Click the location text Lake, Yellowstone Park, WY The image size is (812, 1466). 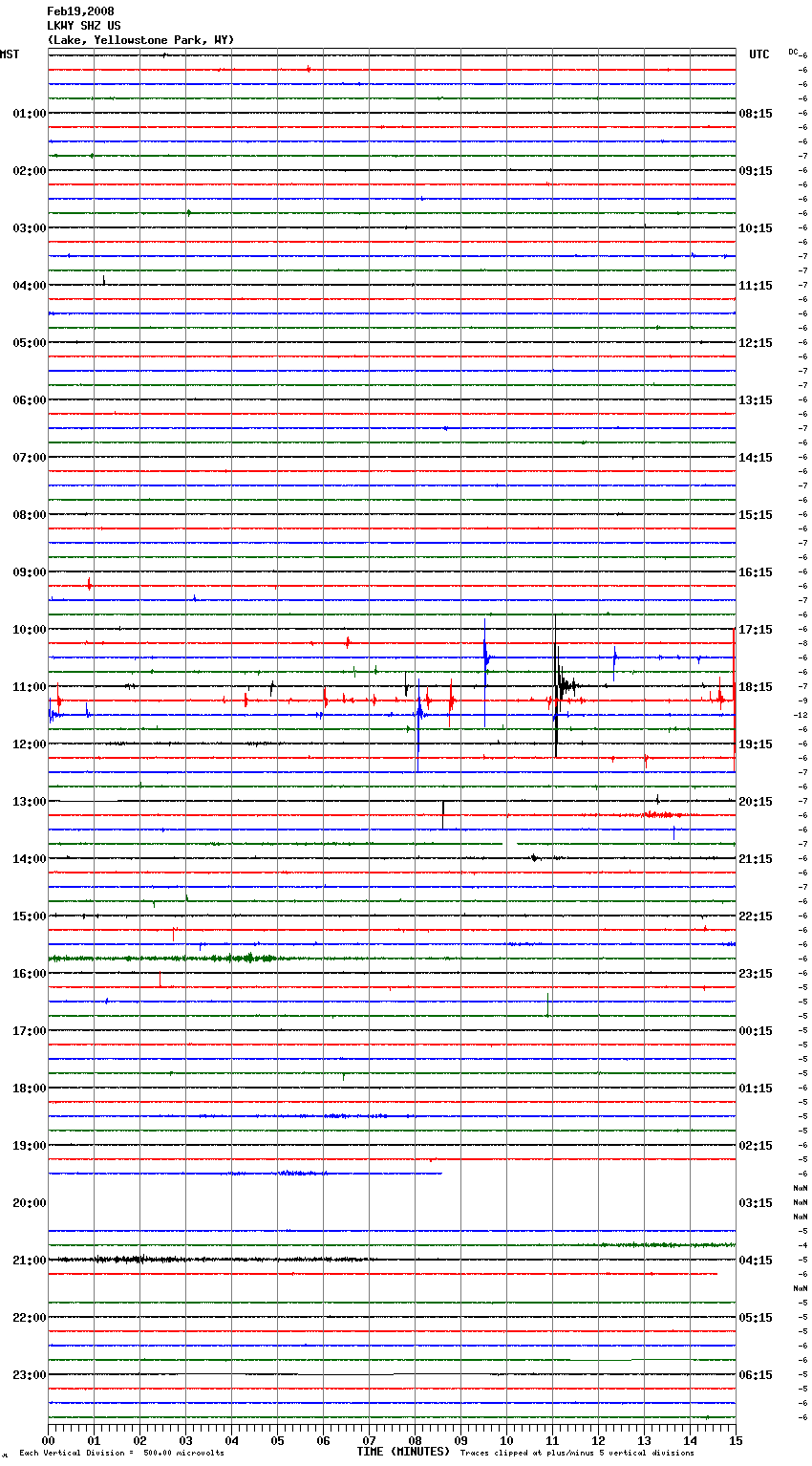(140, 40)
